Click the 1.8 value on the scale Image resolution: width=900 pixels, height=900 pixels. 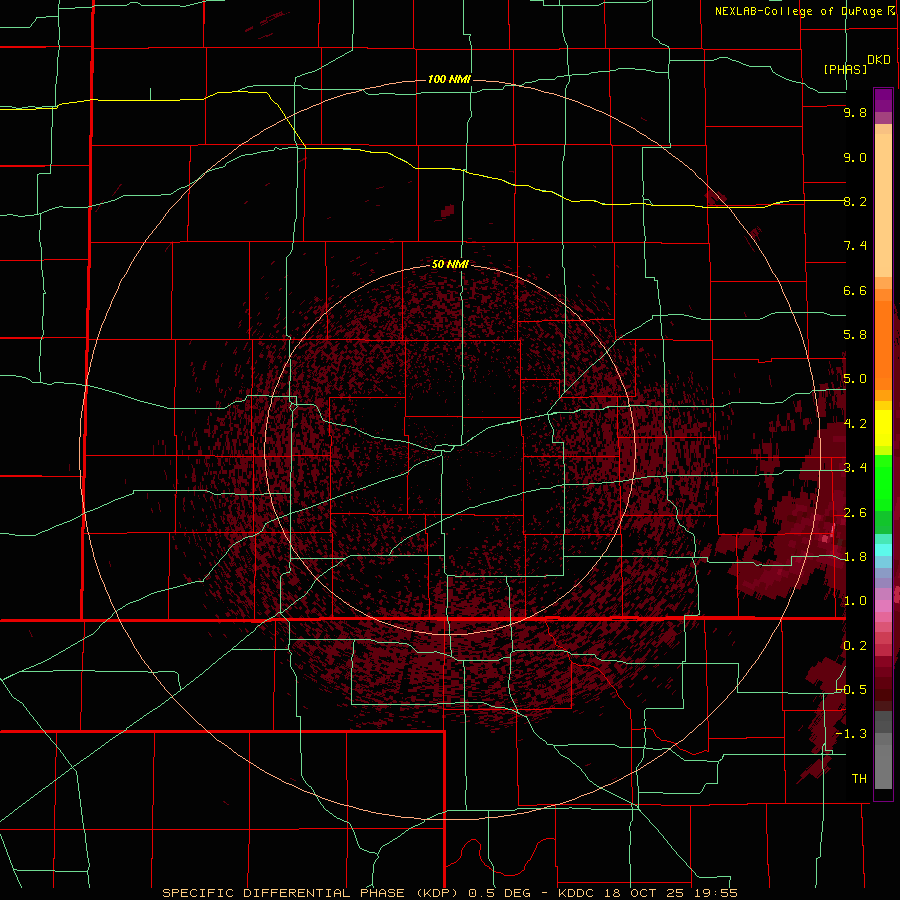click(855, 557)
